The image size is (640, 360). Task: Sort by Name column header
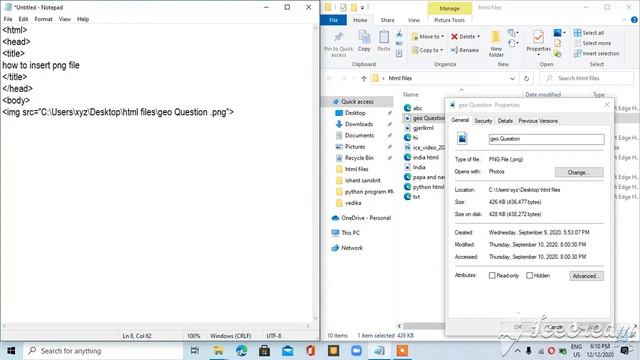point(411,94)
